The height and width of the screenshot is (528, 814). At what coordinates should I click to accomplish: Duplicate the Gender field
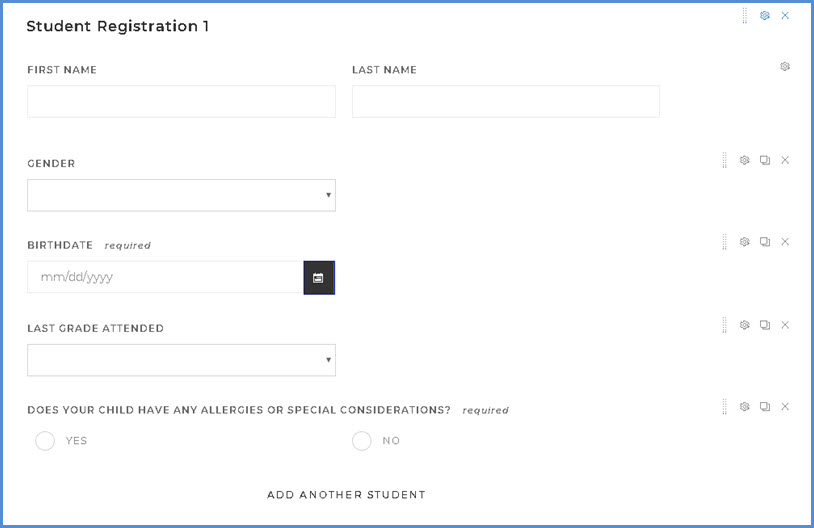pos(765,160)
